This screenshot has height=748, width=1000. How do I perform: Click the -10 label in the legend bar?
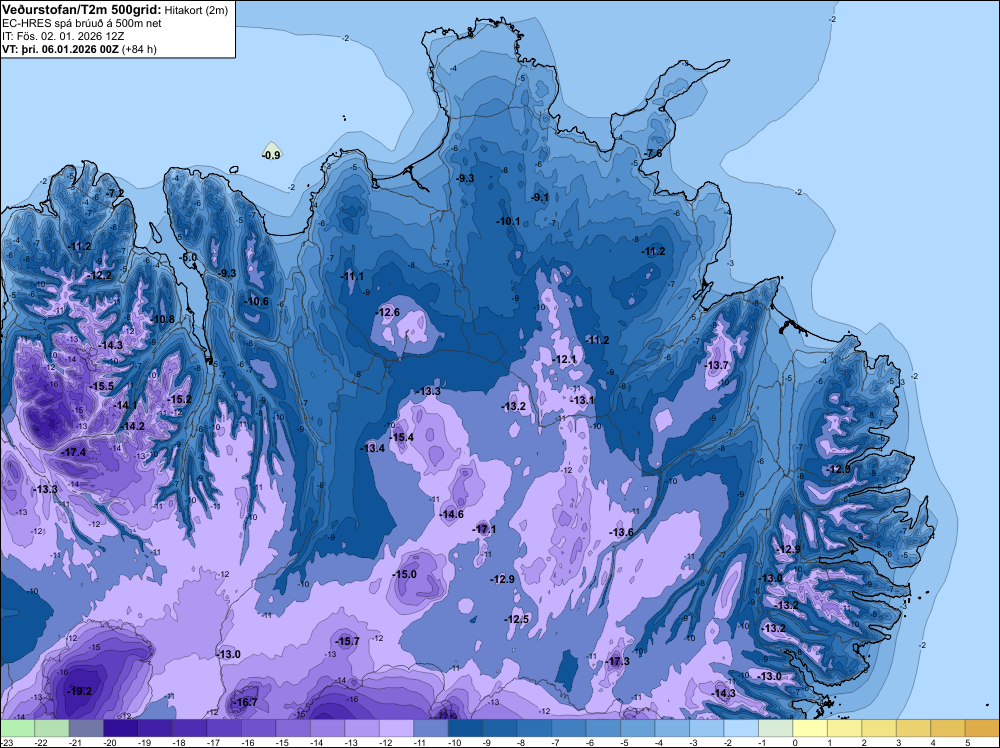[455, 742]
